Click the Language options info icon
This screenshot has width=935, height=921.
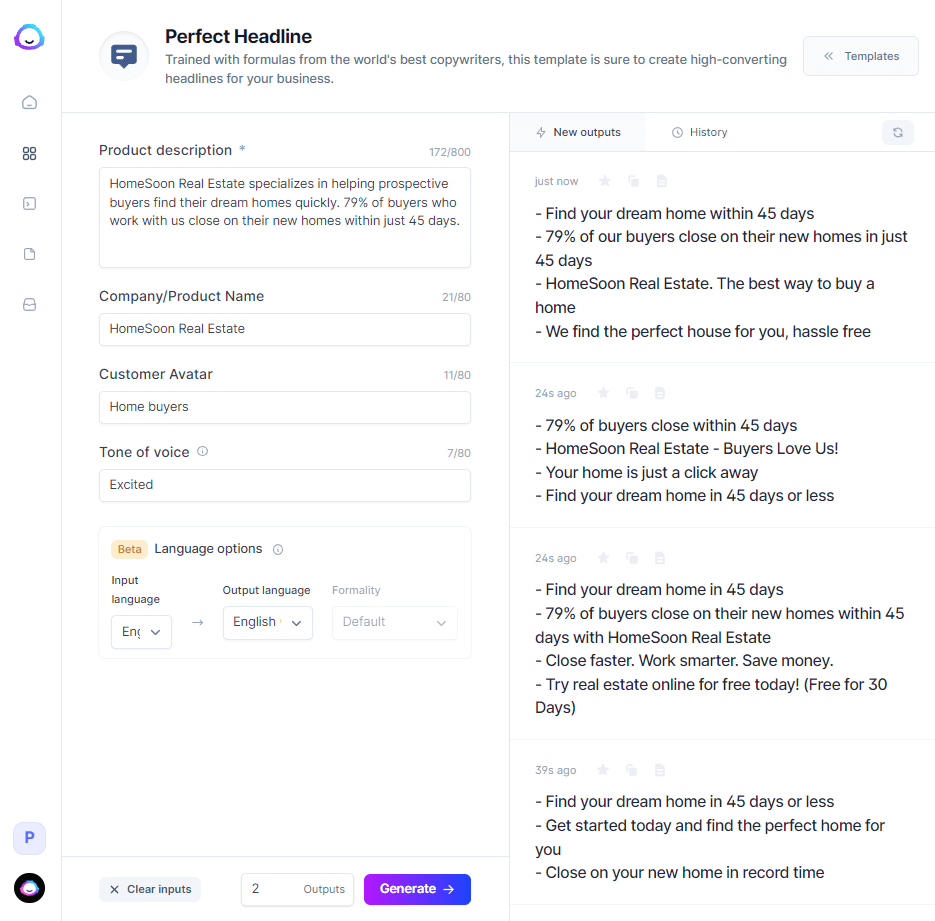pyautogui.click(x=277, y=549)
